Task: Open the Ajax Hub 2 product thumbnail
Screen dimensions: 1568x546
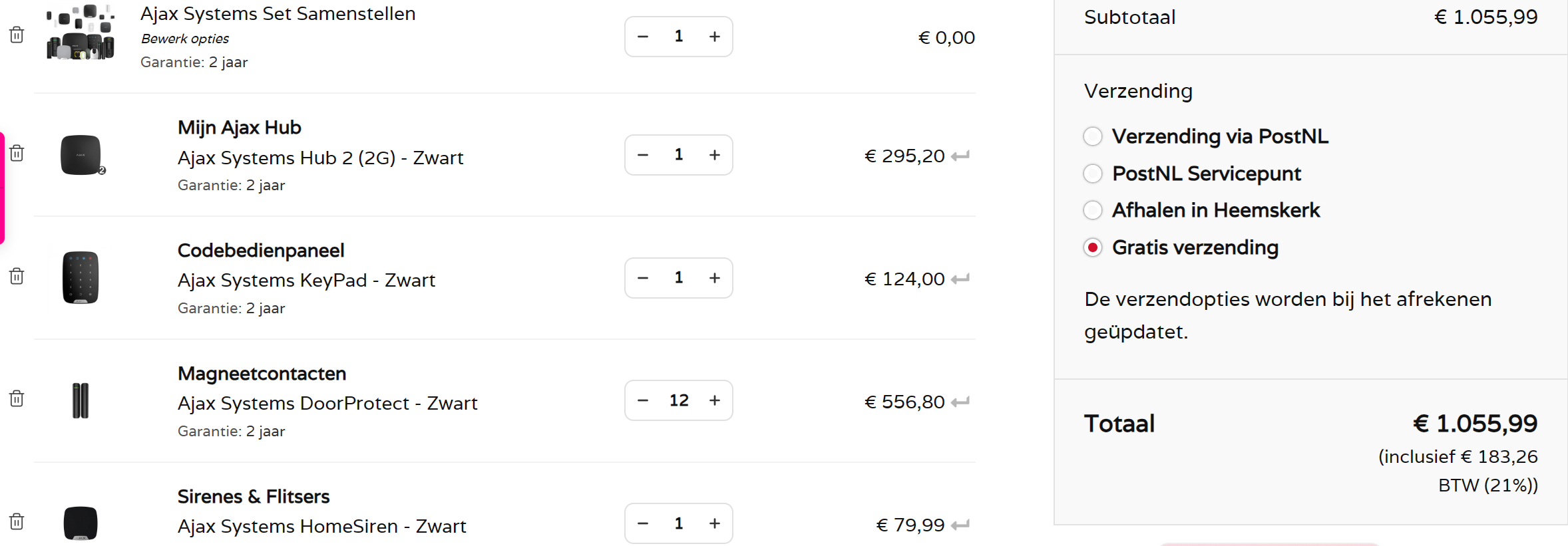Action: [81, 155]
